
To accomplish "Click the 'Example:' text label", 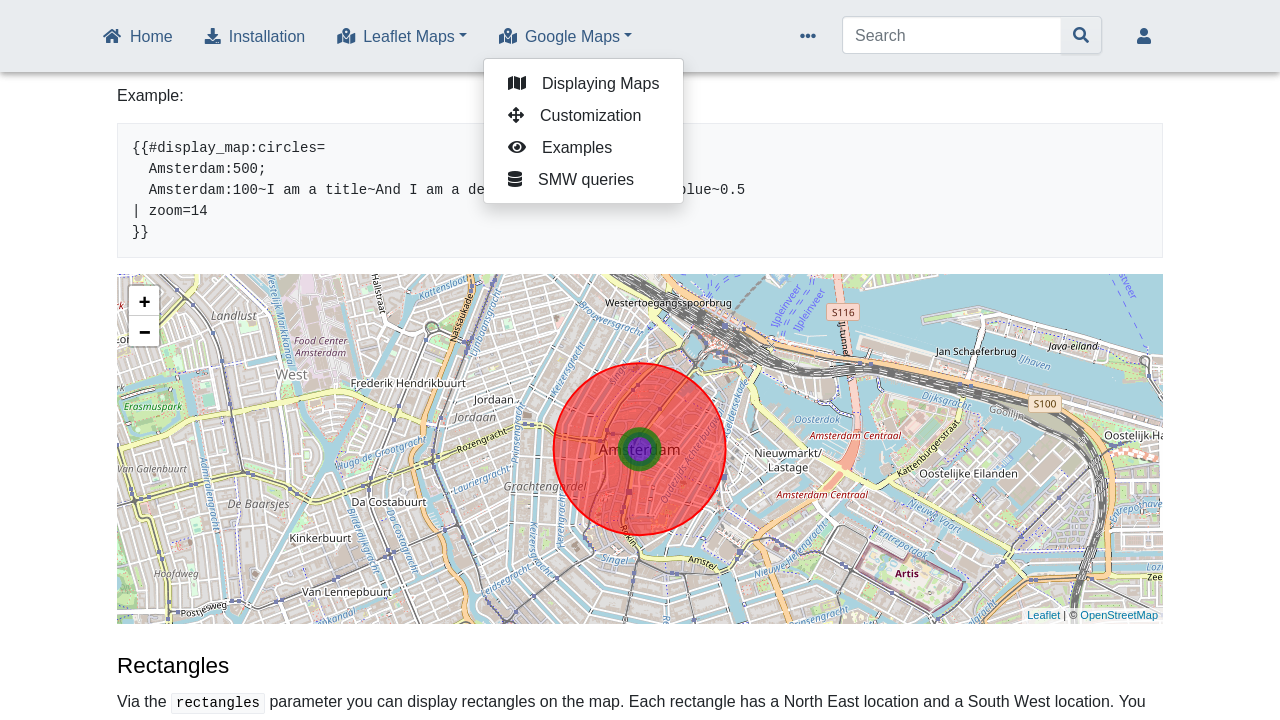I will (150, 96).
